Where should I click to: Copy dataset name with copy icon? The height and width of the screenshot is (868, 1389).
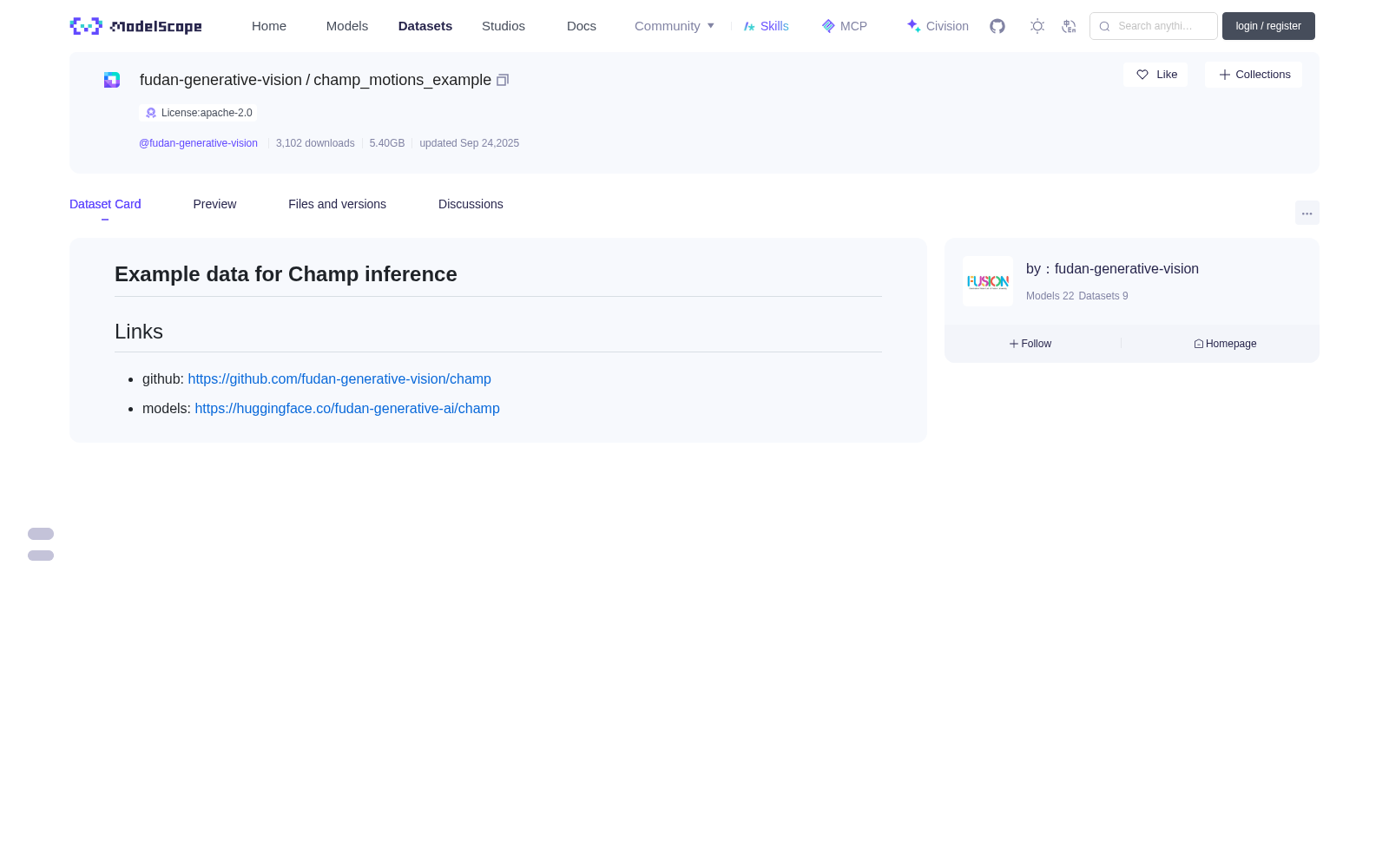point(502,80)
